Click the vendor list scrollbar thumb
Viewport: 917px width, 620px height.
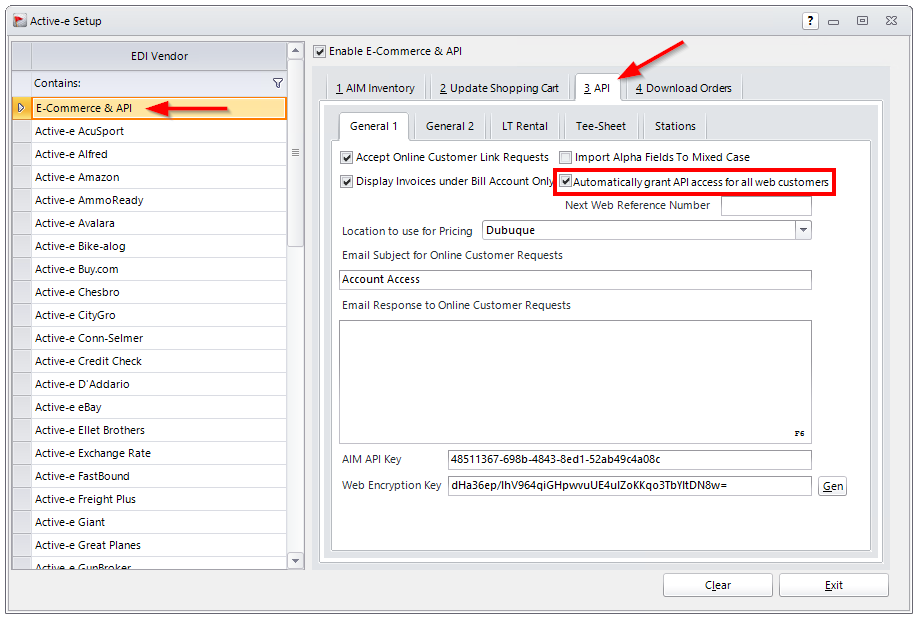coord(295,153)
